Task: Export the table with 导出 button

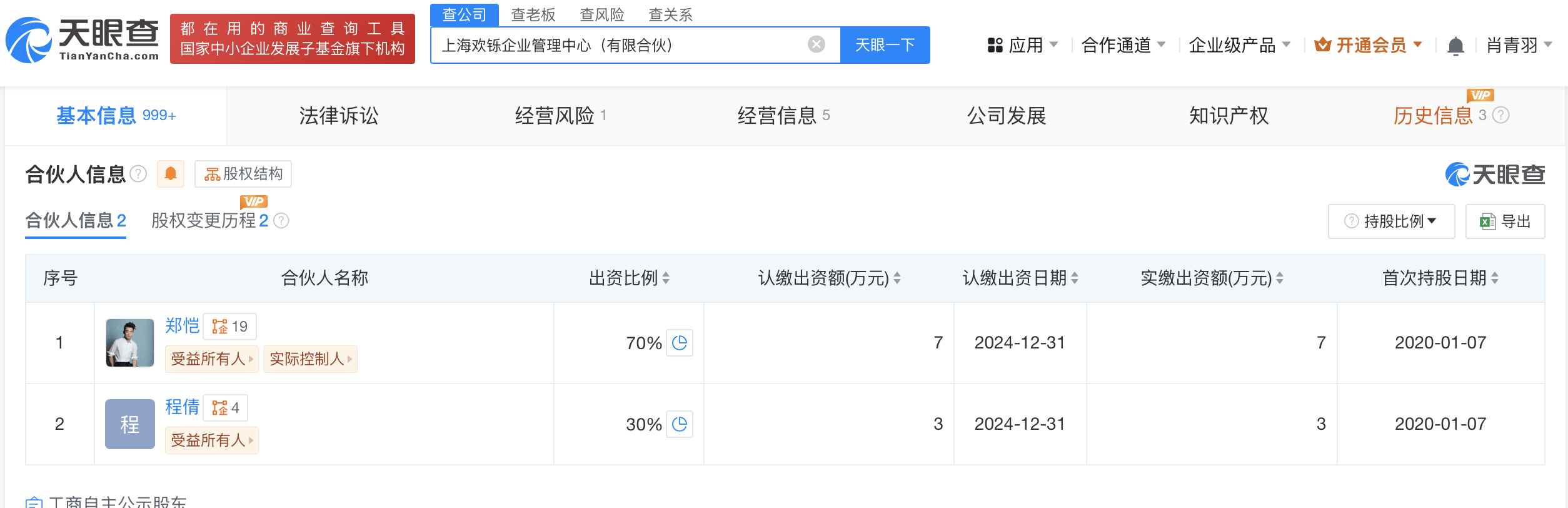Action: click(x=1505, y=221)
